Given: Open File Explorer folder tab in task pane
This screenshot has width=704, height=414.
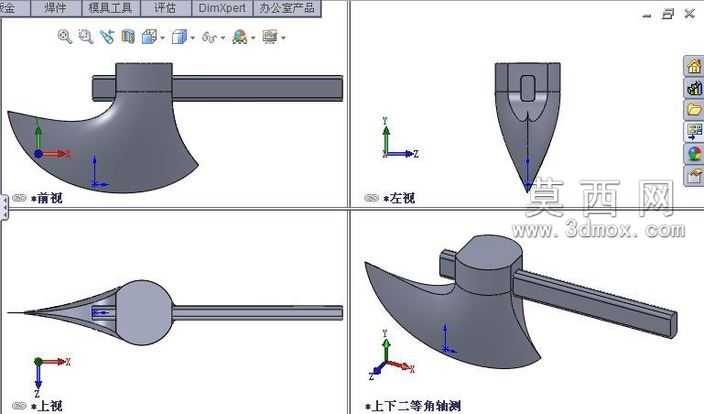Looking at the screenshot, I should click(x=694, y=110).
